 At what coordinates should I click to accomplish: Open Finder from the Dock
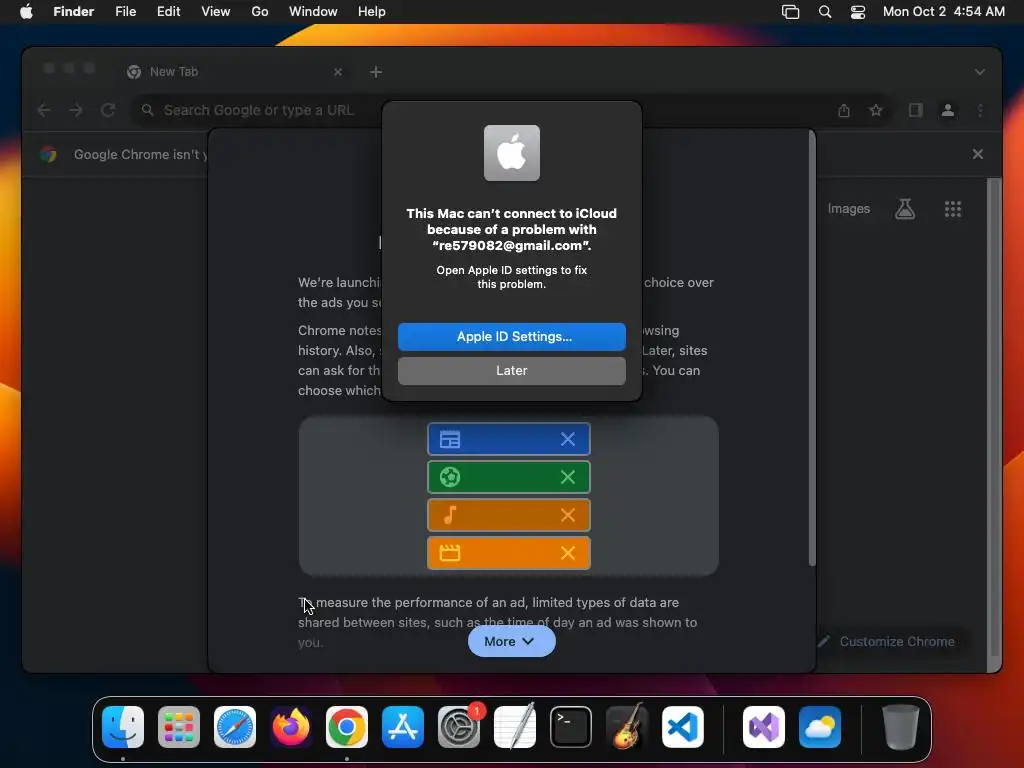(x=123, y=727)
